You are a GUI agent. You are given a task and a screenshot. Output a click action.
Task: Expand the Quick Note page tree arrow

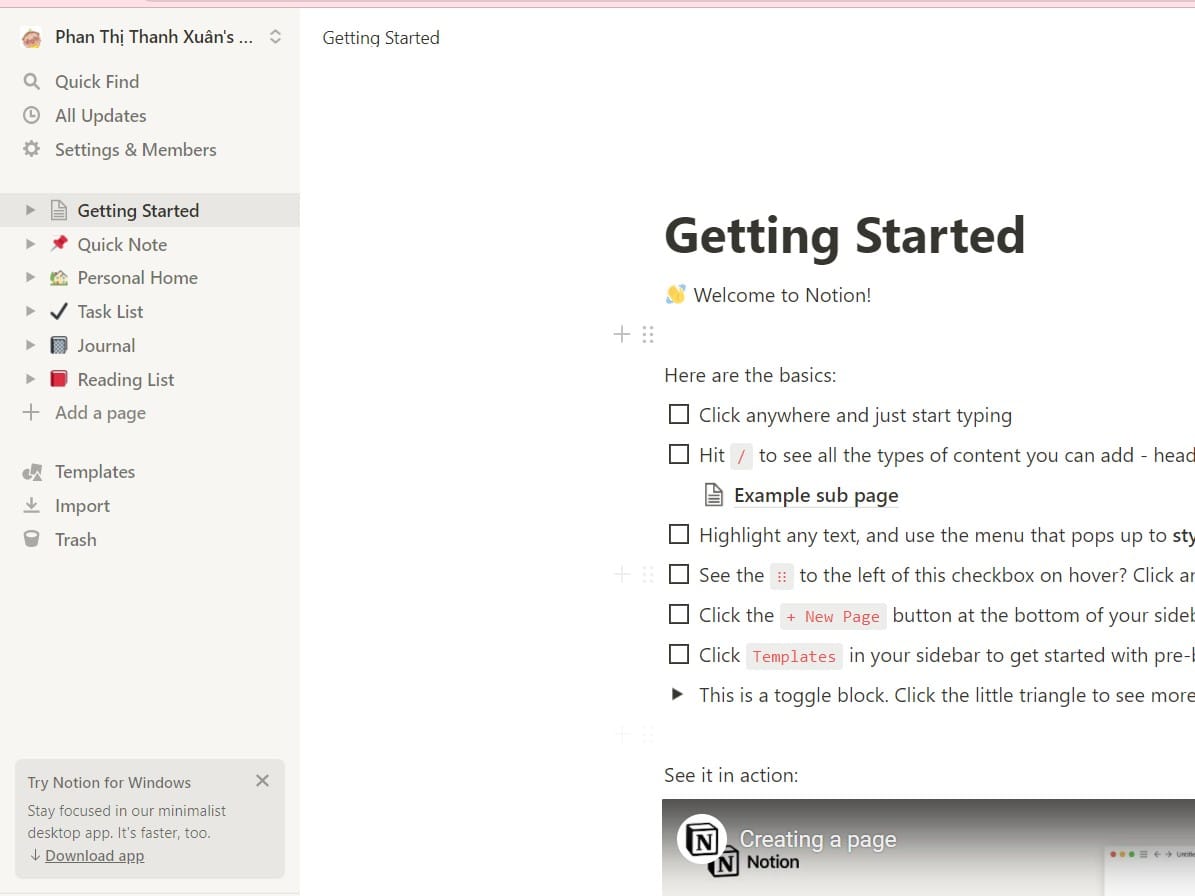(x=30, y=244)
